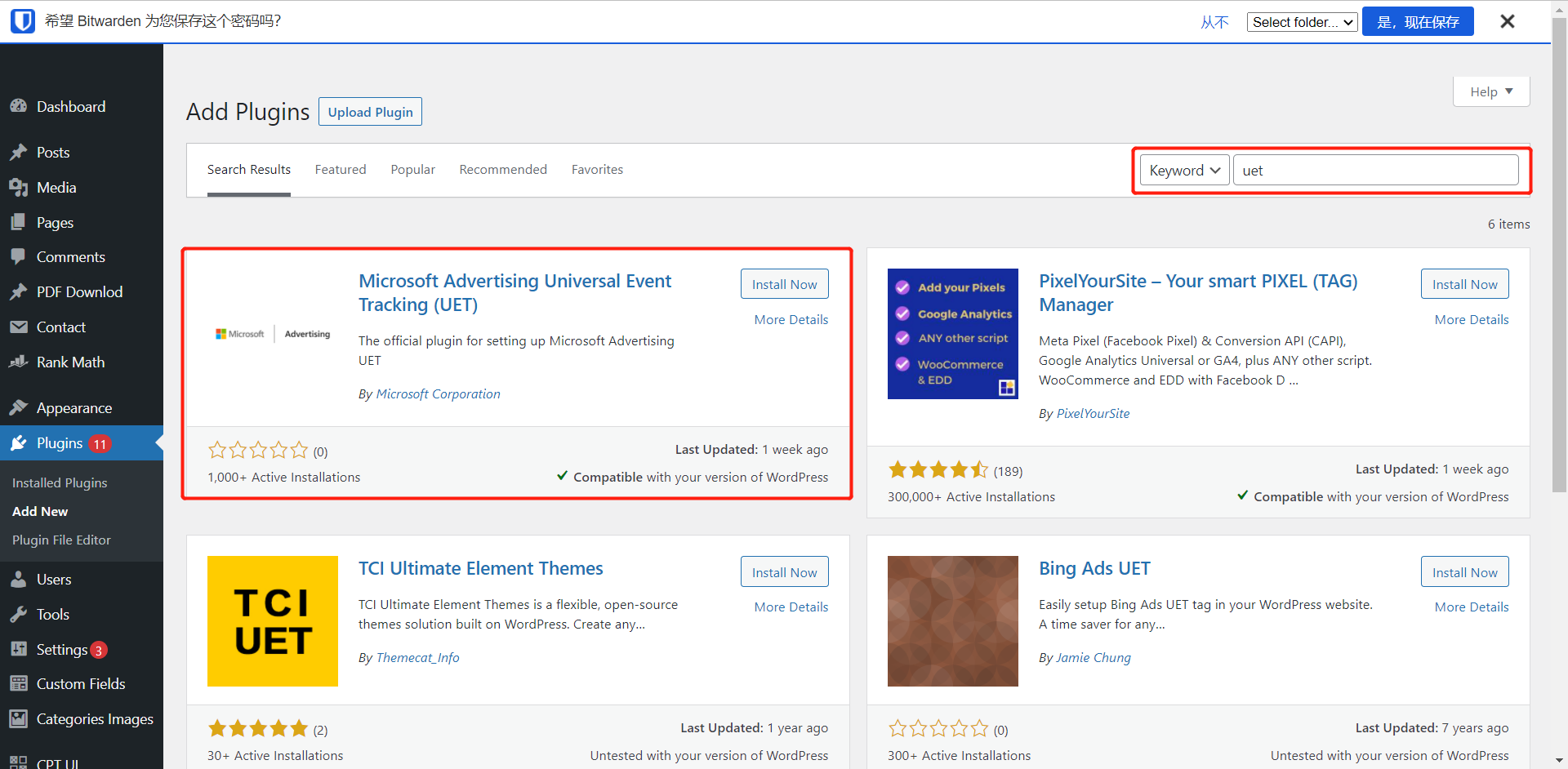Open Installed Plugins submenu item
Image resolution: width=1568 pixels, height=769 pixels.
pos(60,482)
